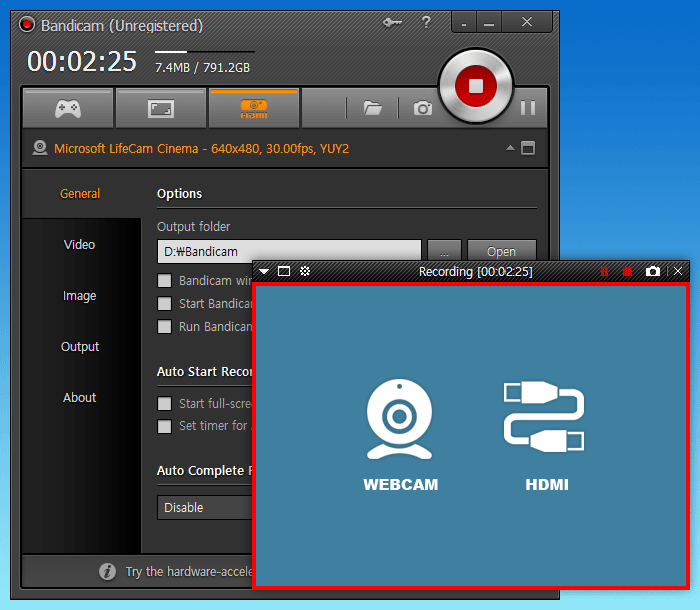Stop using the red square in the Recording window
Image resolution: width=700 pixels, height=610 pixels.
point(628,272)
